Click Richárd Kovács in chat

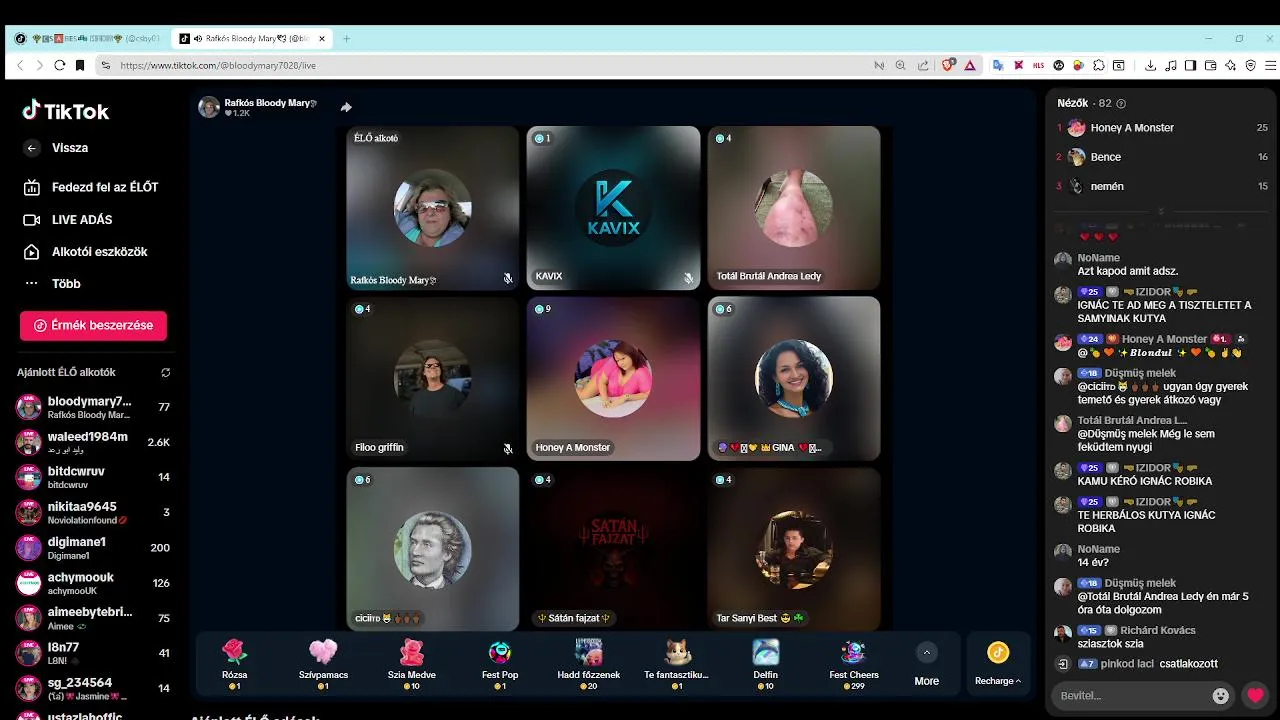click(1157, 630)
